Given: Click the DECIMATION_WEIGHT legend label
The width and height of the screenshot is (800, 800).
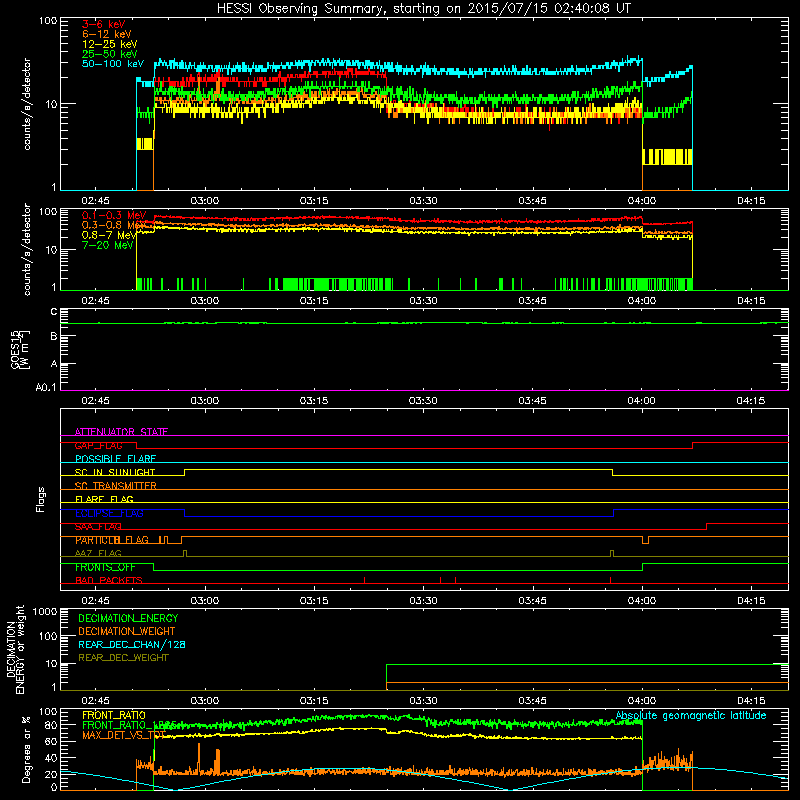Looking at the screenshot, I should pyautogui.click(x=127, y=631).
